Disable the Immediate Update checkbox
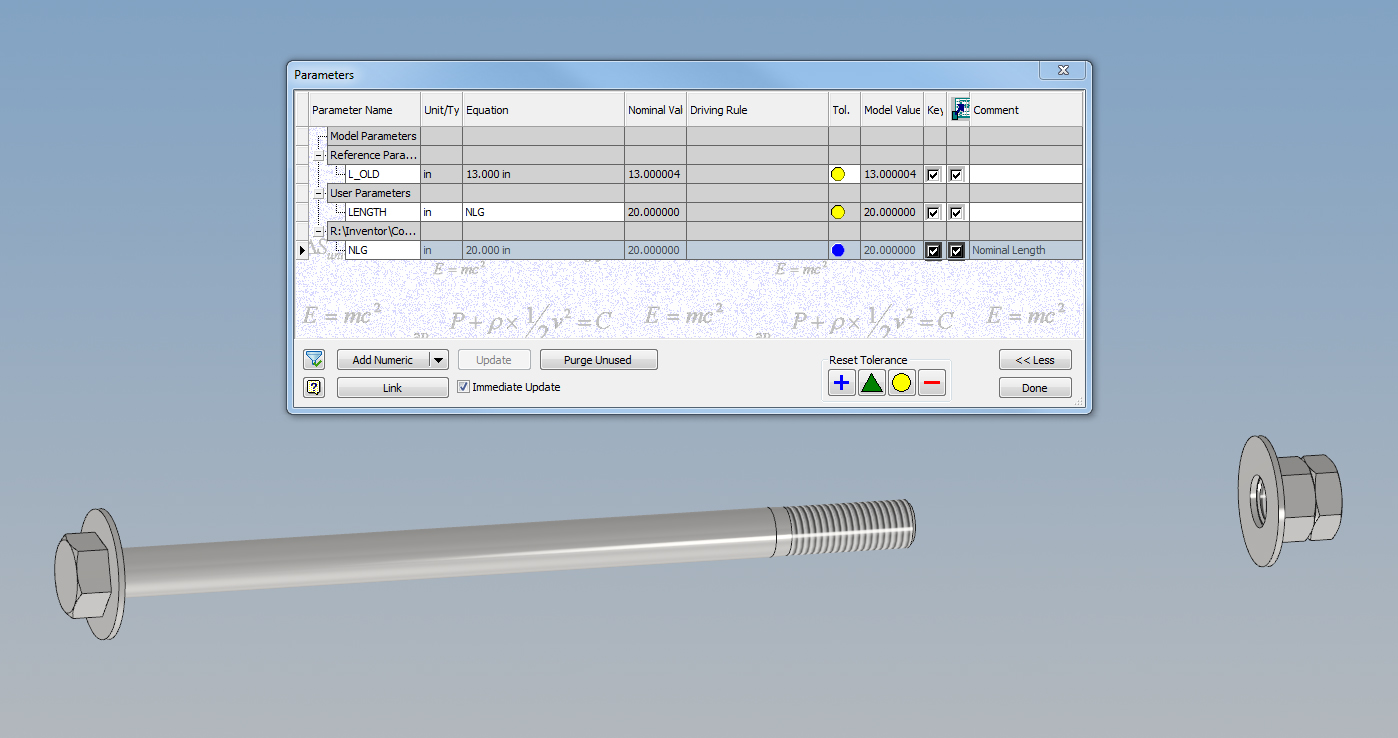1398x738 pixels. [463, 387]
